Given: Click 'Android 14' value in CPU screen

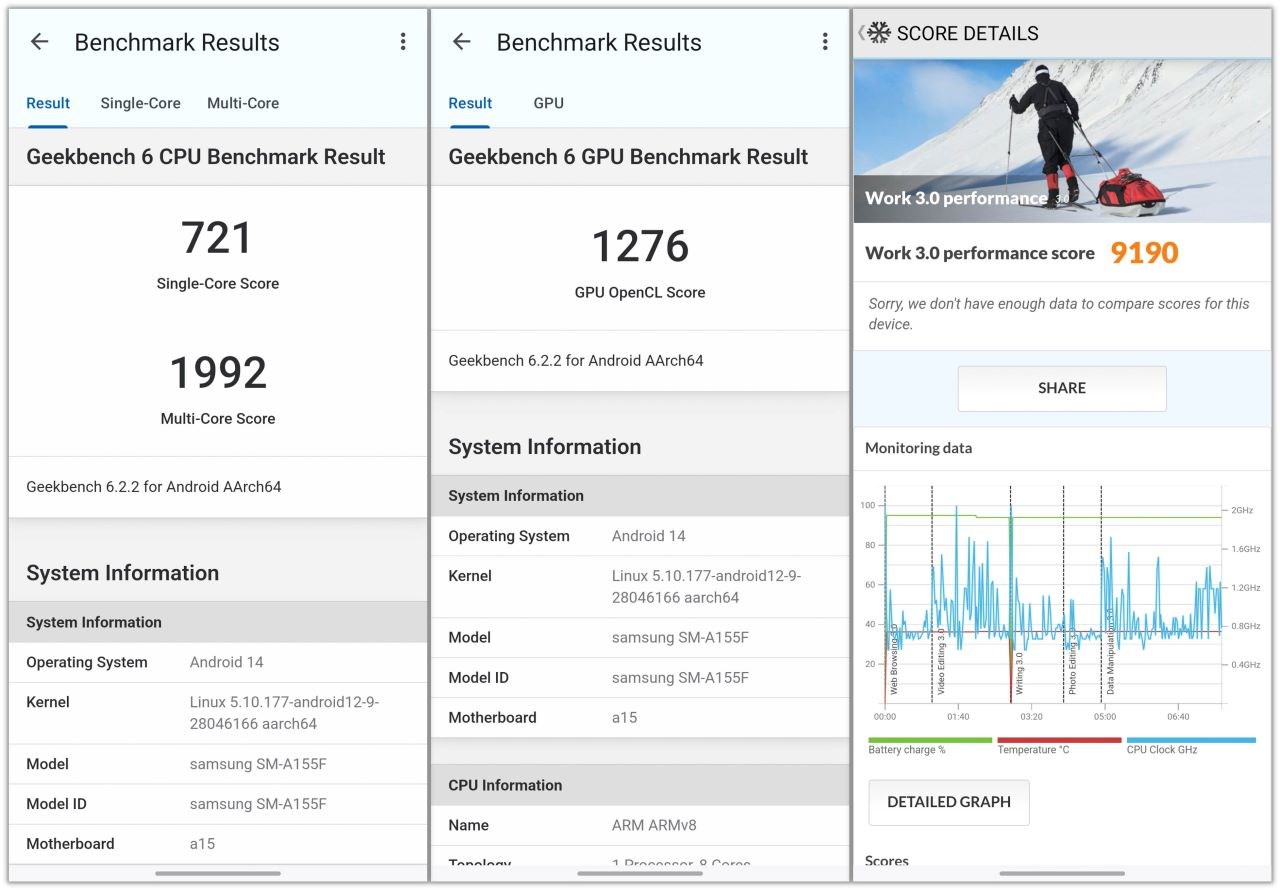Looking at the screenshot, I should pos(227,662).
